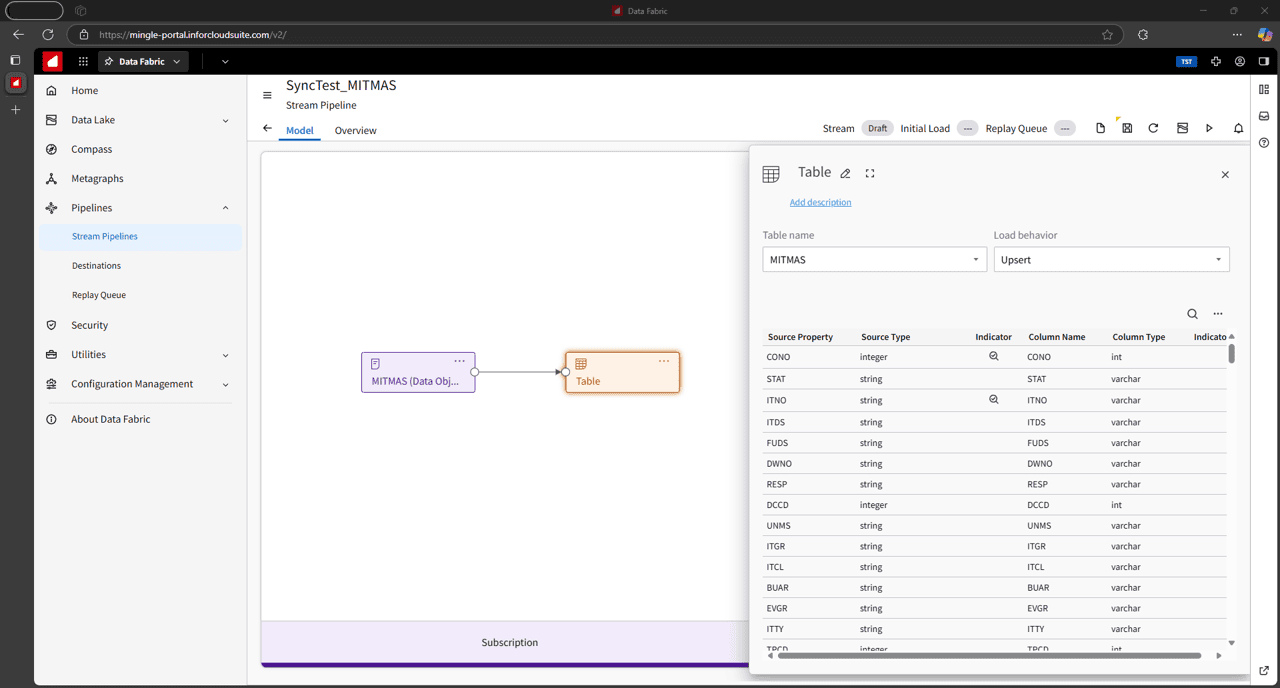Expand Configuration Management chevron
The image size is (1280, 688).
click(x=225, y=384)
